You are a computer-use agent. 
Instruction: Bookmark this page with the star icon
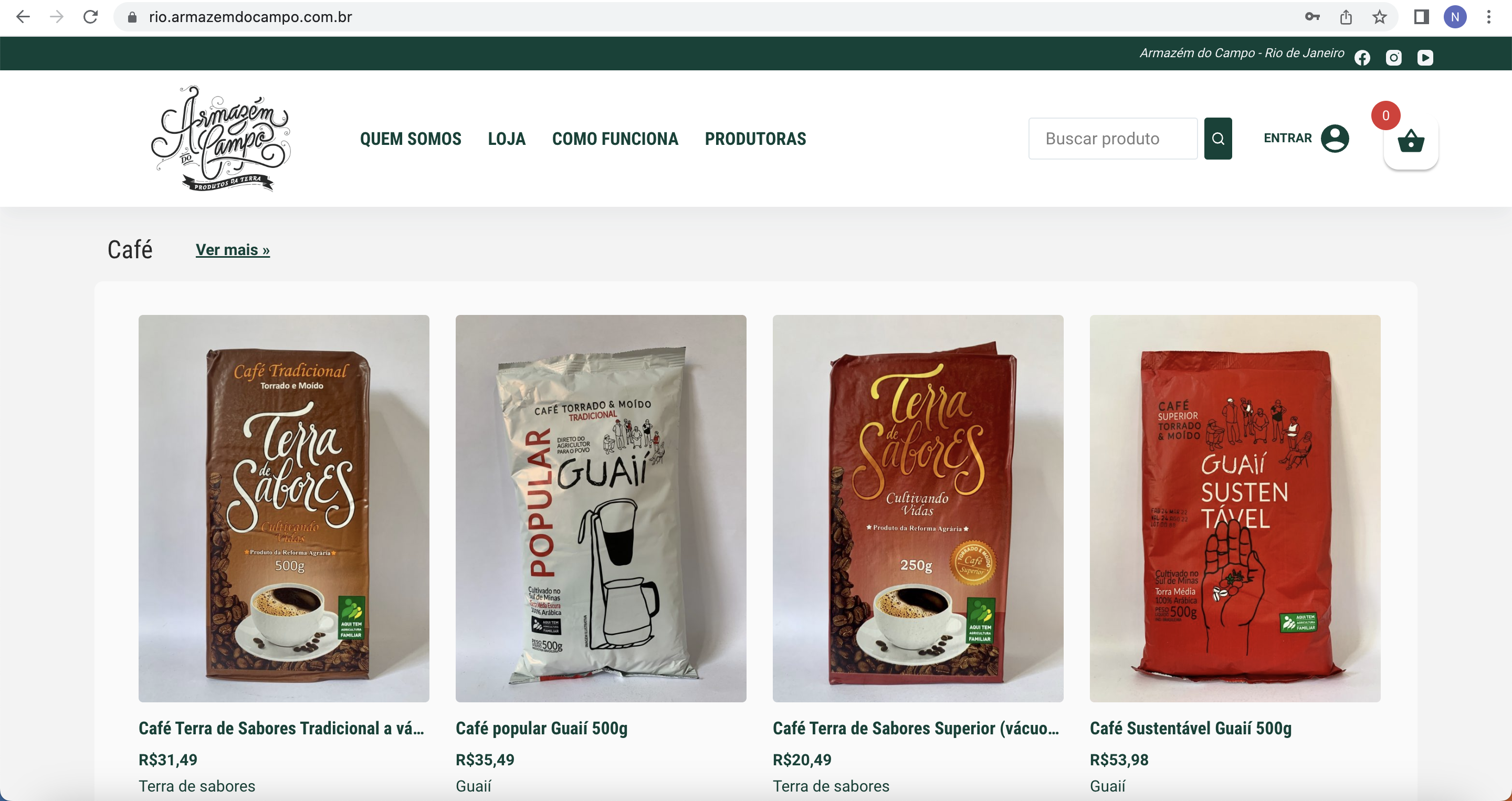1379,17
